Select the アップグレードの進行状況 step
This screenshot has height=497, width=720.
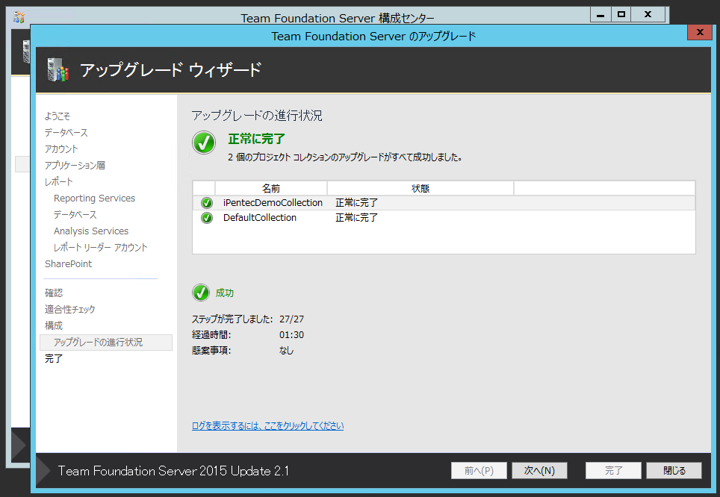tap(106, 342)
